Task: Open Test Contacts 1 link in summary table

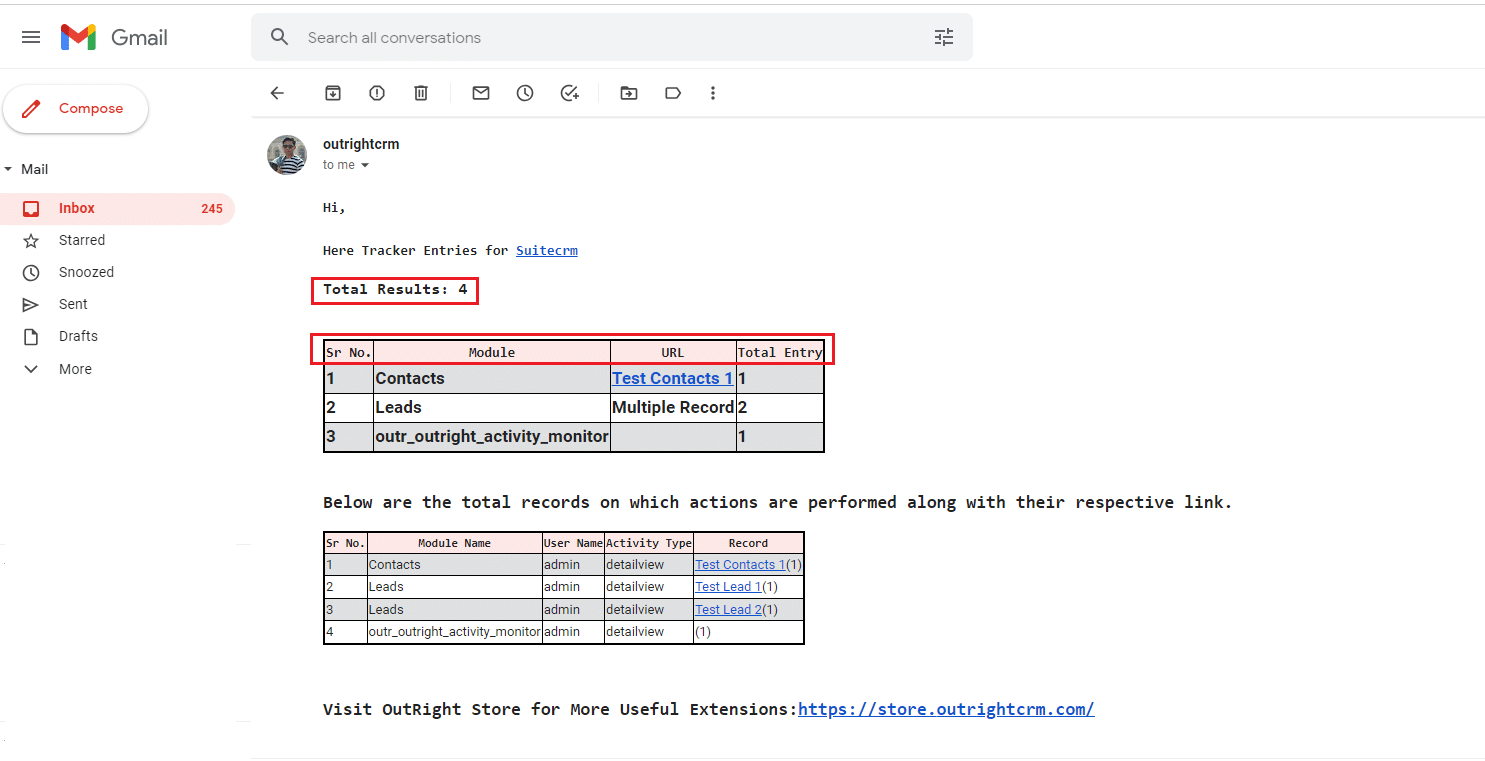Action: click(672, 378)
